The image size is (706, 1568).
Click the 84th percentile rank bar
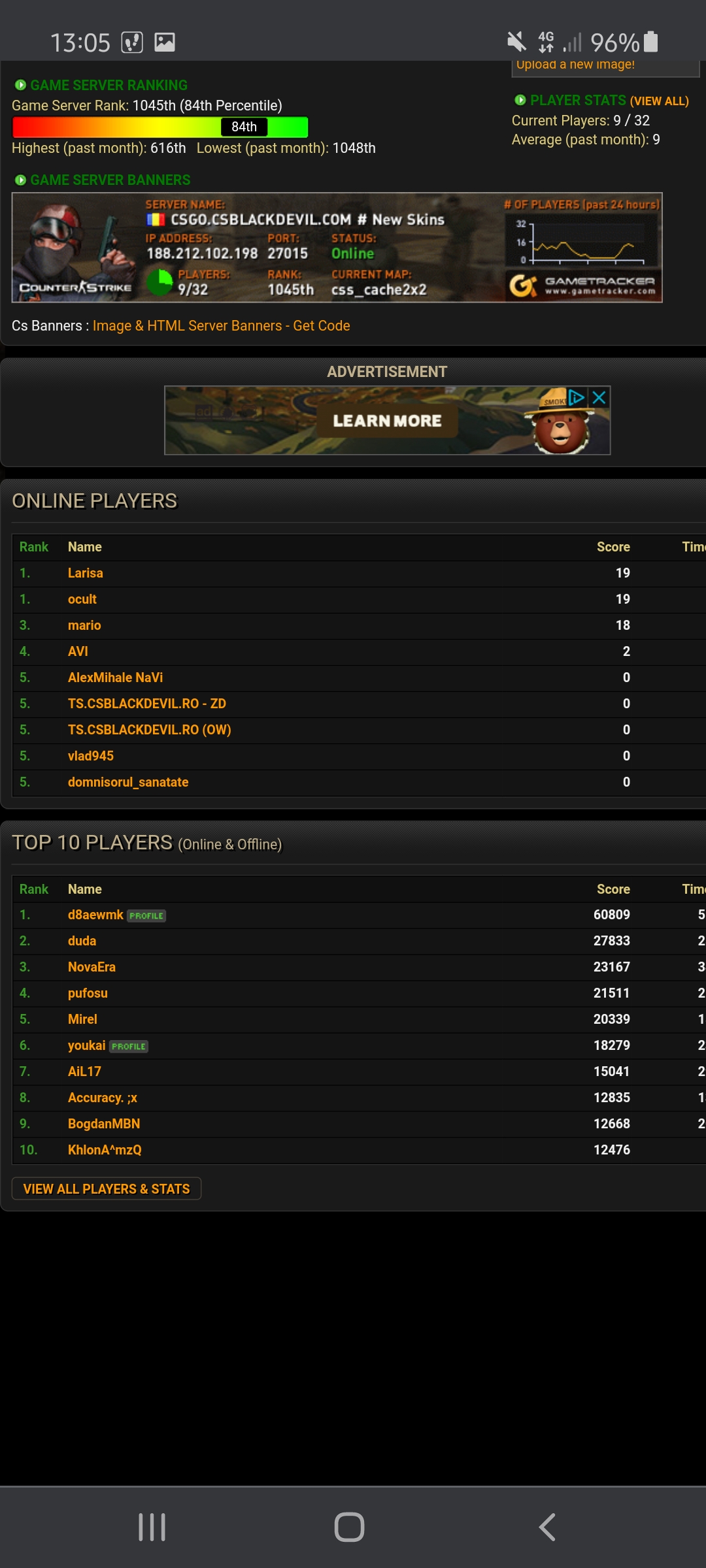[160, 127]
